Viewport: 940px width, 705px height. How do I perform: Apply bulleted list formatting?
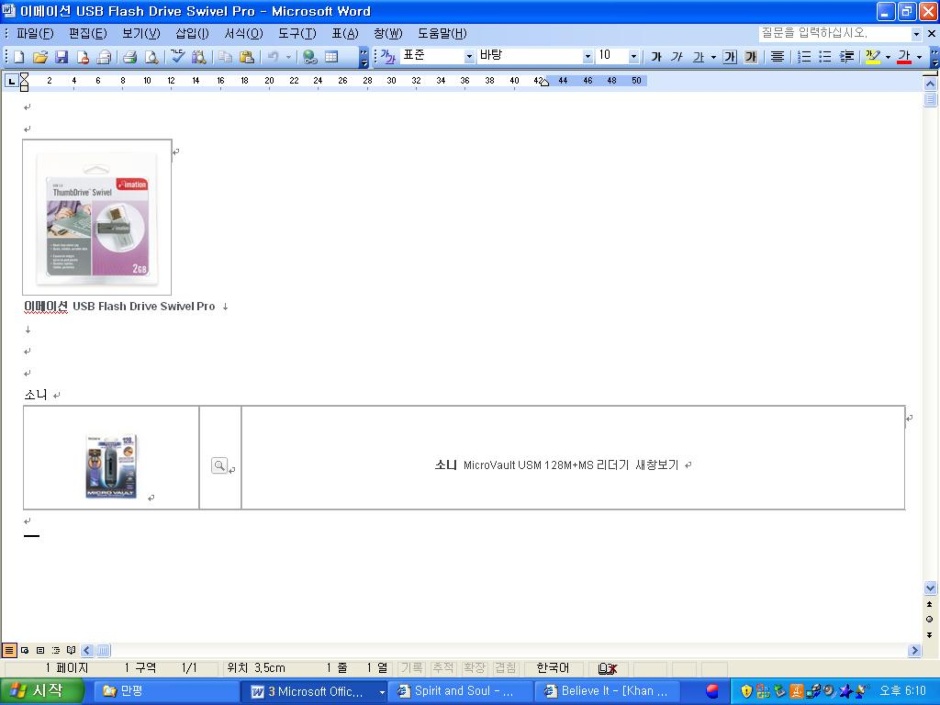pos(825,57)
